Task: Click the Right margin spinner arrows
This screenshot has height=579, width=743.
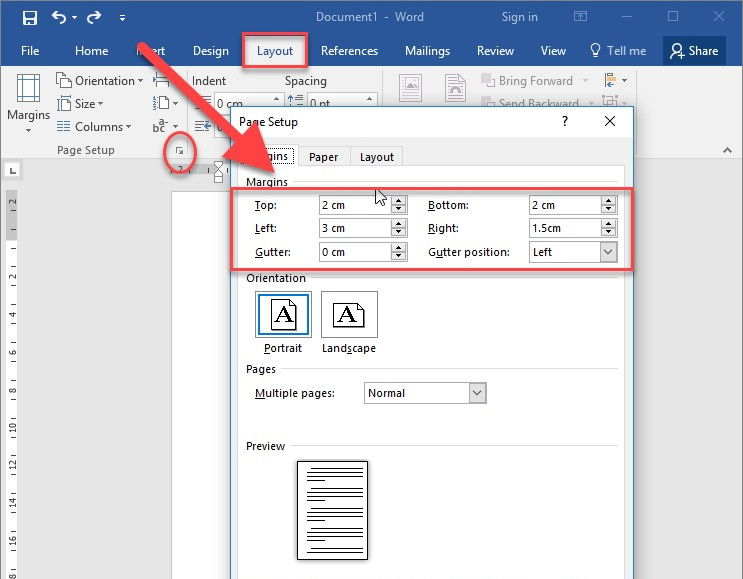Action: click(x=608, y=228)
